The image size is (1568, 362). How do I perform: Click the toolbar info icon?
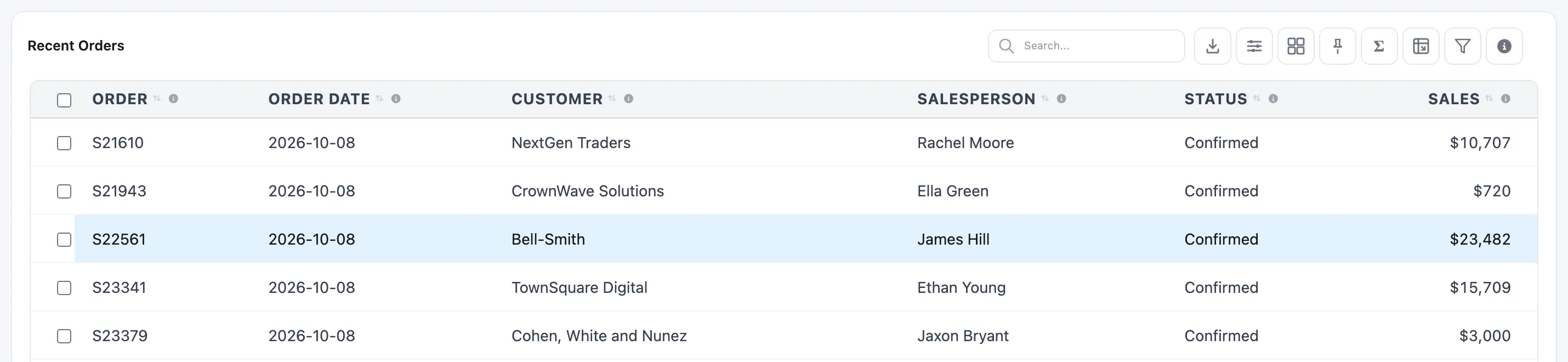click(x=1504, y=46)
